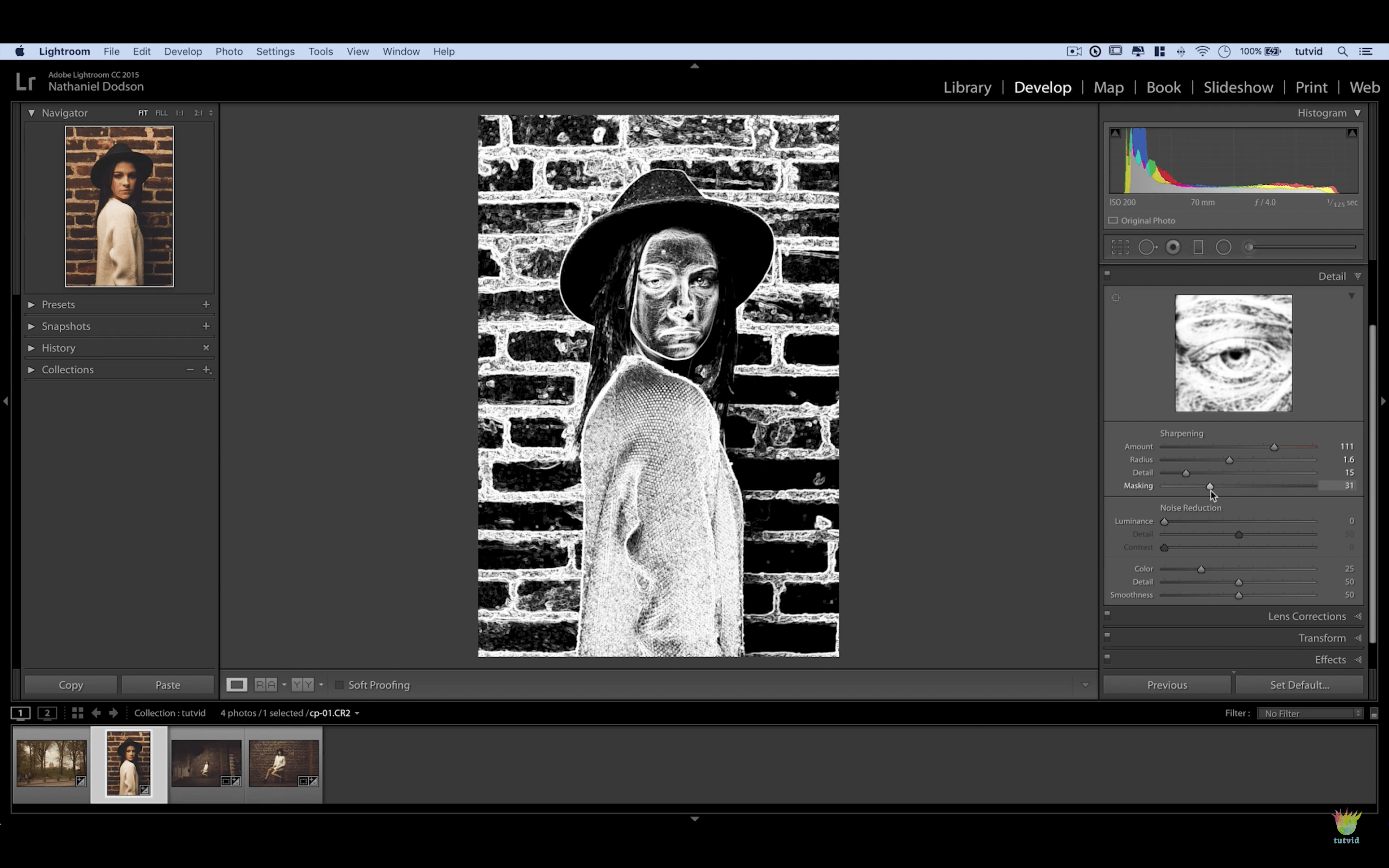Add a new collection with plus icon
The image size is (1389, 868).
click(206, 370)
